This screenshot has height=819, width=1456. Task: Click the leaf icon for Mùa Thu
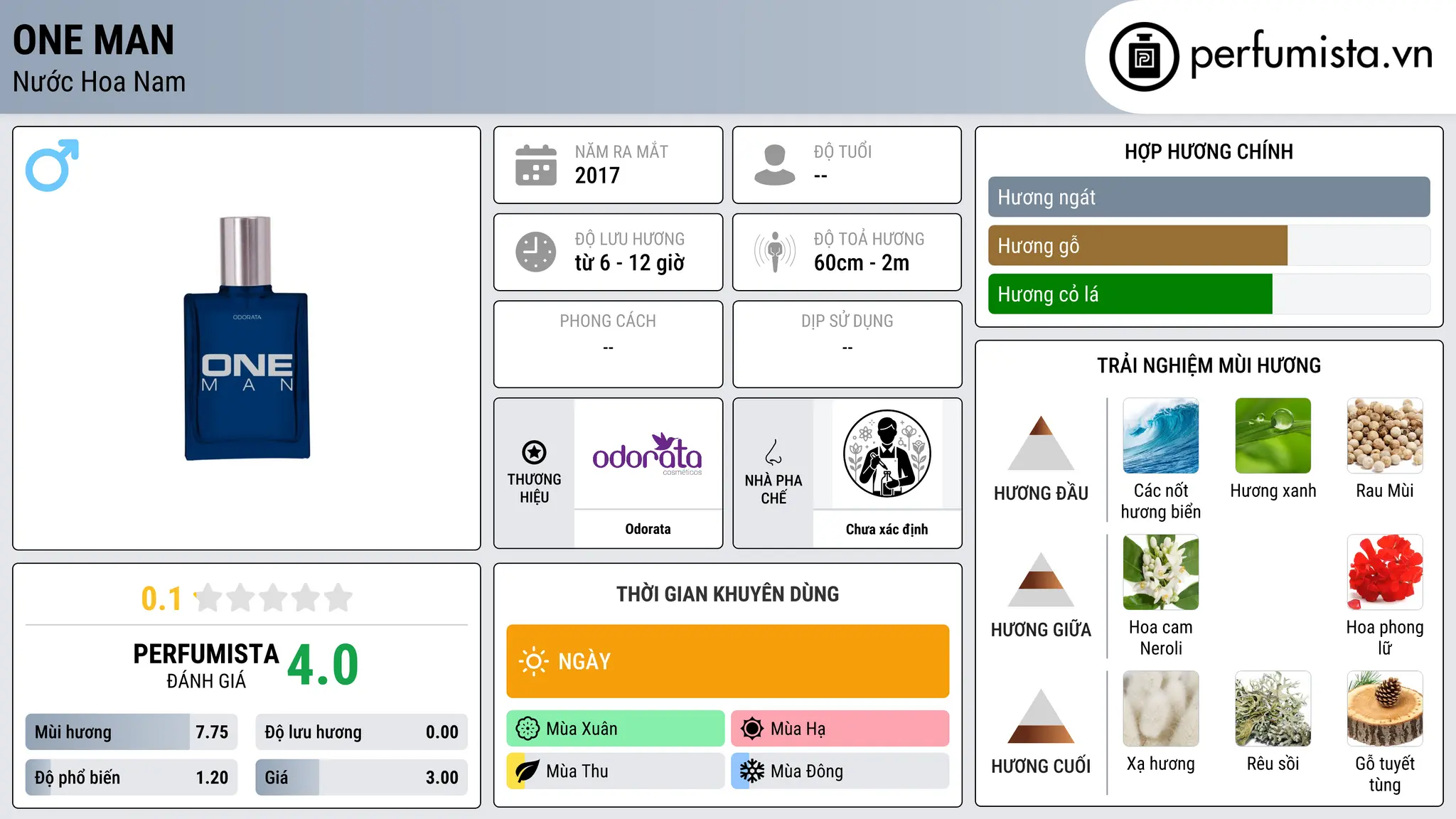click(528, 771)
